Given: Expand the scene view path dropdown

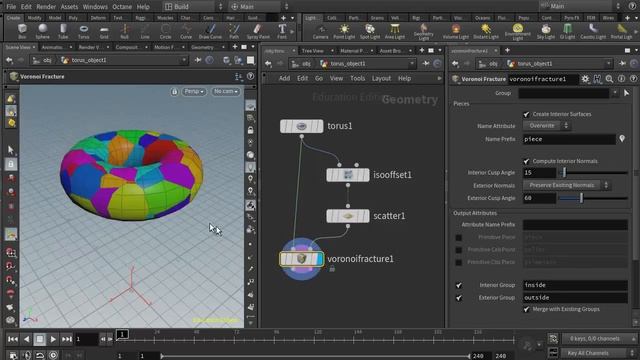Looking at the screenshot, I should click(184, 60).
